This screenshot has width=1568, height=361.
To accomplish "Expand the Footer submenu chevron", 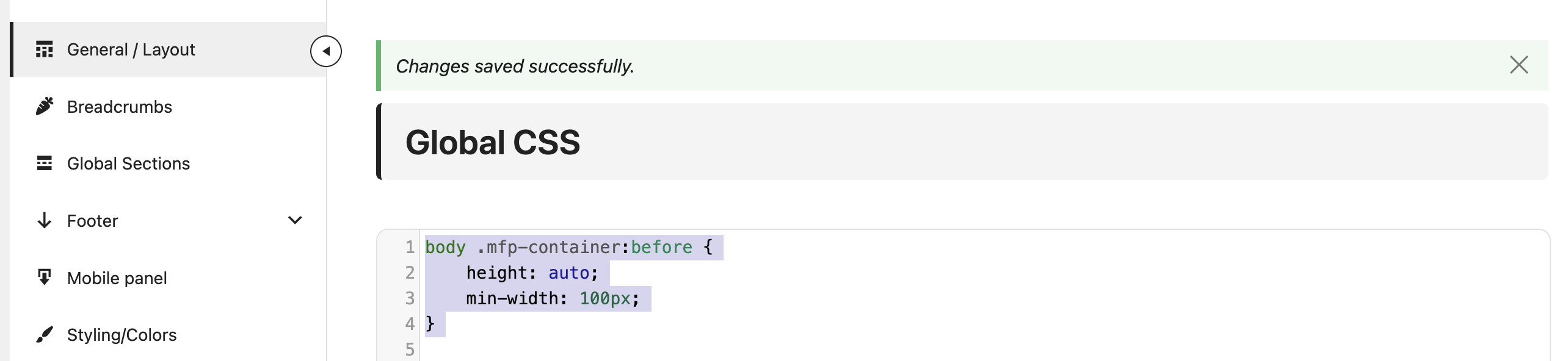I will click(x=295, y=220).
